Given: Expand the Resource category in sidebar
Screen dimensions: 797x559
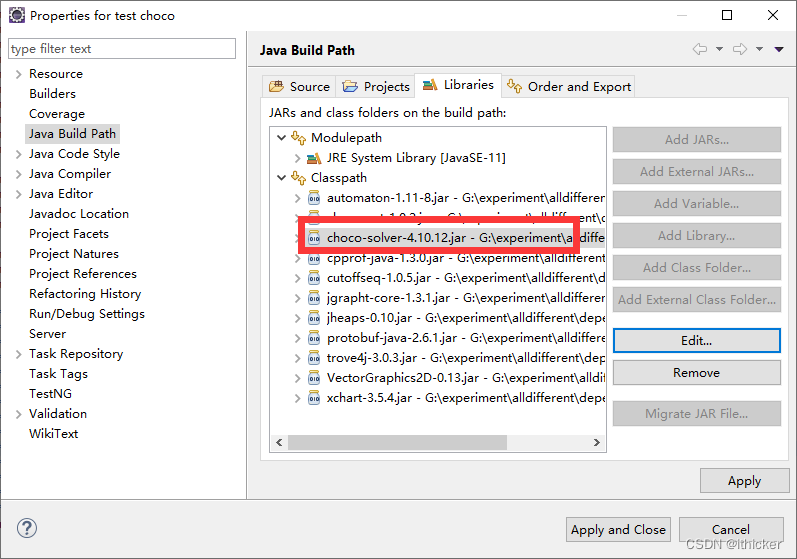Looking at the screenshot, I should 18,74.
